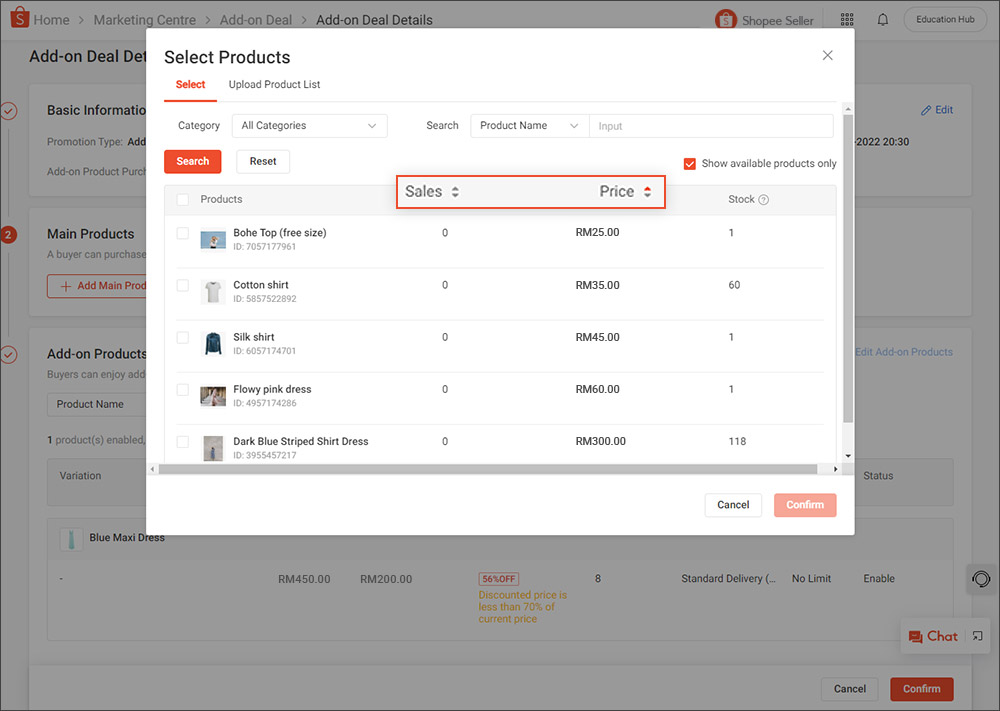Click the search input field
This screenshot has height=711, width=1000.
[711, 125]
